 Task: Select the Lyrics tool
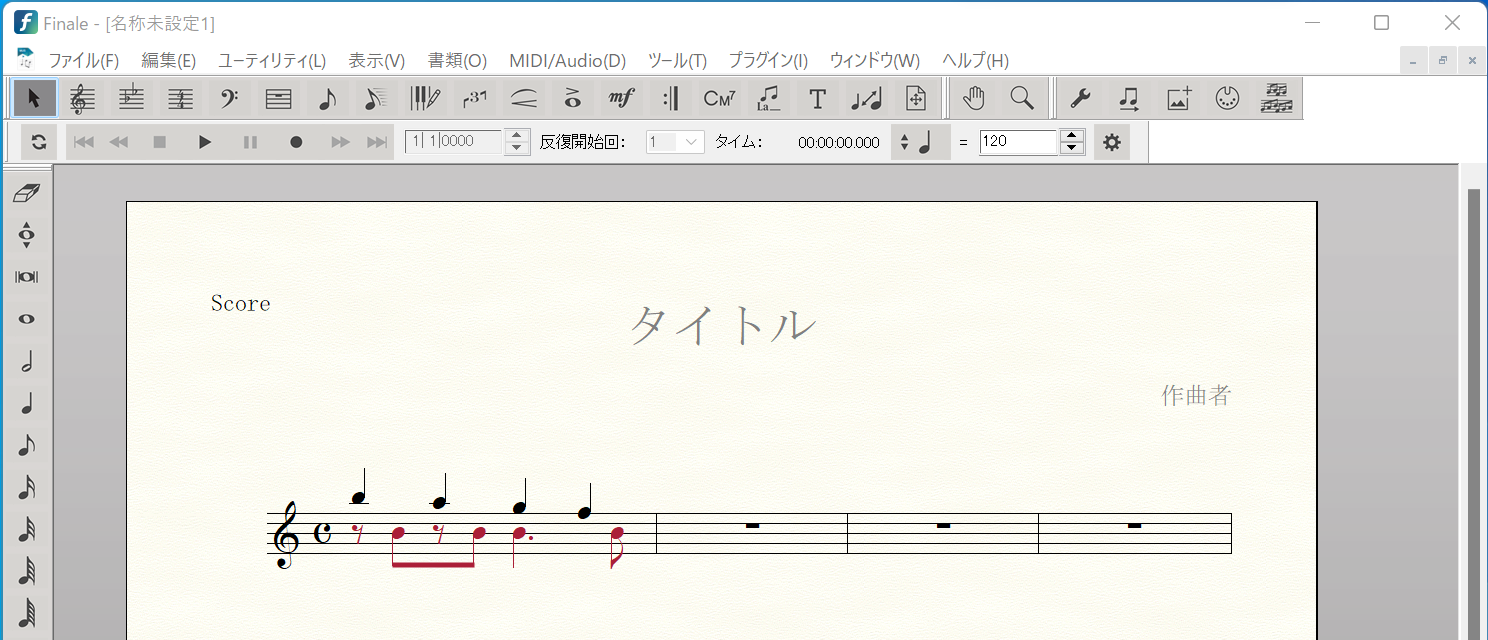(x=768, y=98)
